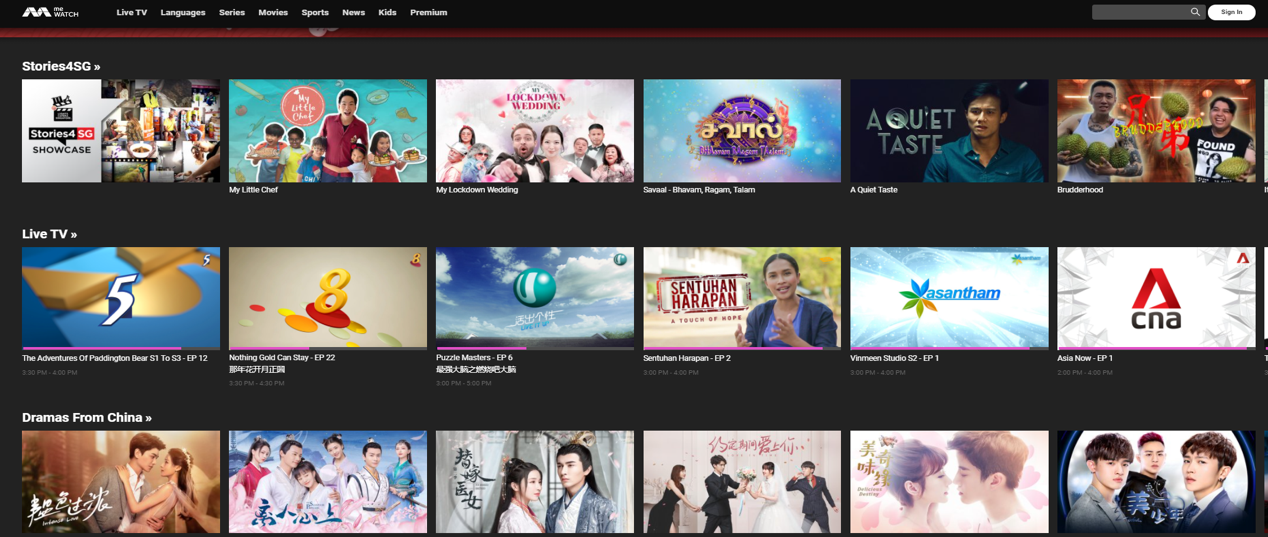The height and width of the screenshot is (537, 1268).
Task: Click Channel 8 corner logo icon
Action: coord(415,260)
